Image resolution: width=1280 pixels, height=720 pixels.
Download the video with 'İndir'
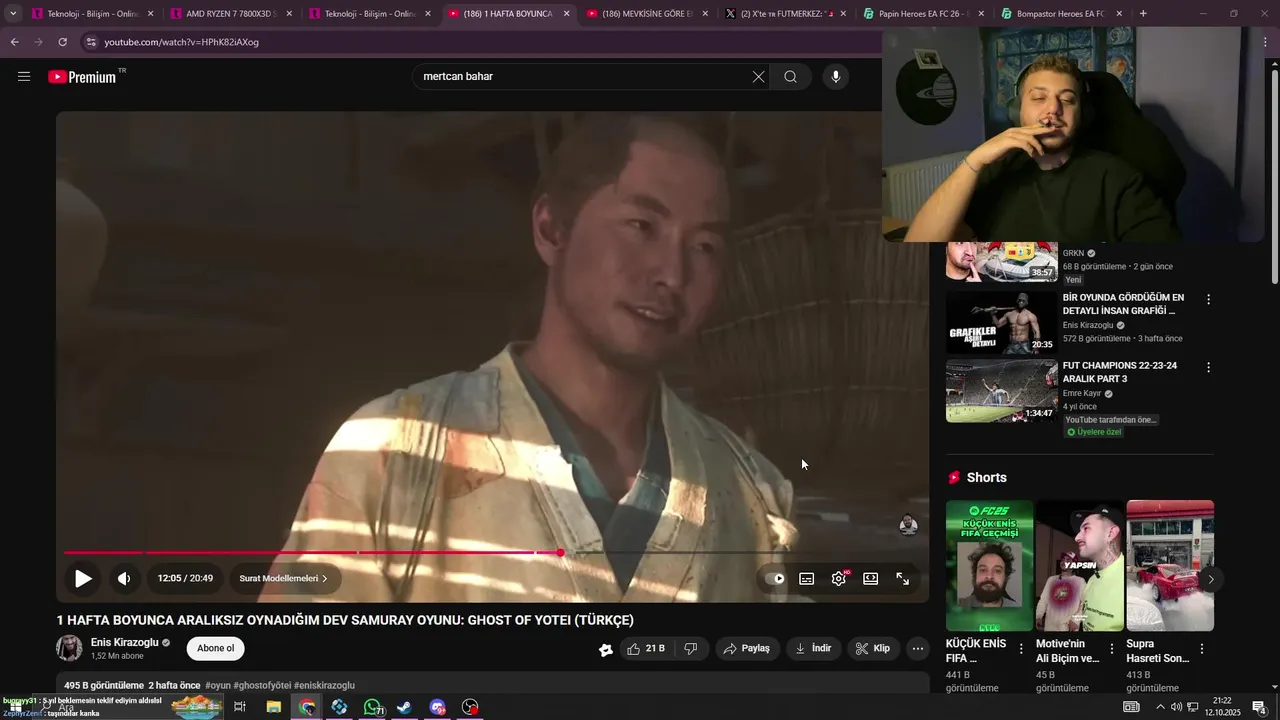coord(814,648)
